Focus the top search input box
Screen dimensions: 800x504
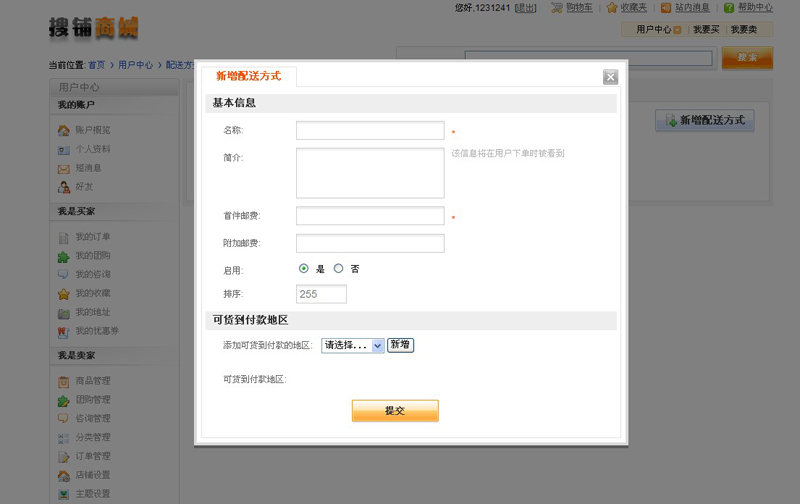[x=588, y=58]
